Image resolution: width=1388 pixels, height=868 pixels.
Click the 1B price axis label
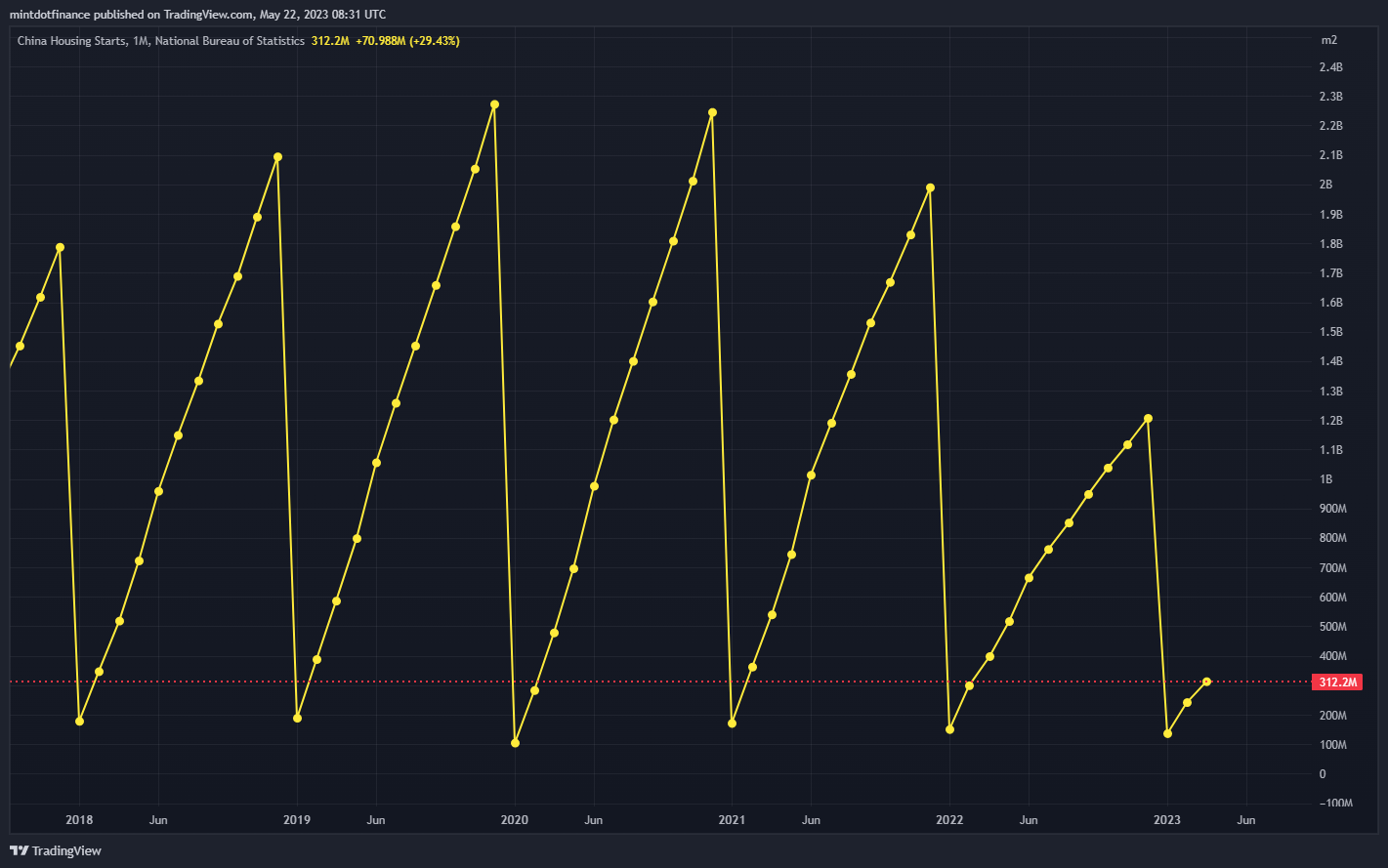tap(1325, 479)
